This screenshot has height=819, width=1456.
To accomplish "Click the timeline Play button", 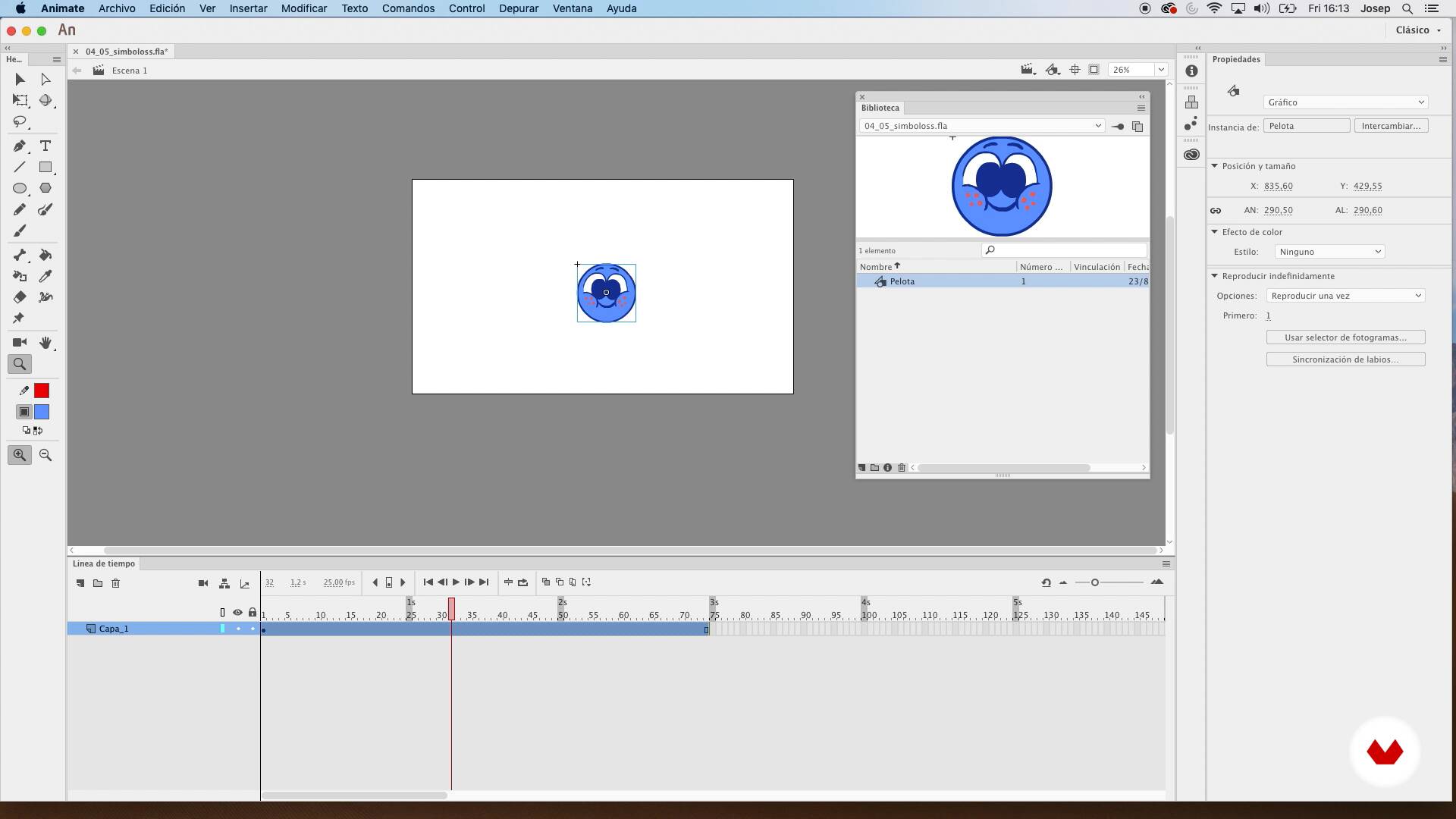I will click(x=456, y=582).
